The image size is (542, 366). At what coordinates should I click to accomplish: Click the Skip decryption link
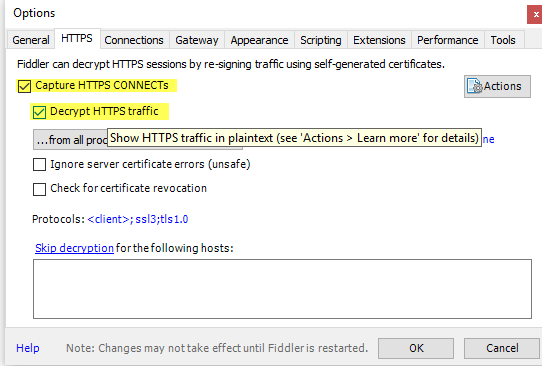tap(74, 248)
